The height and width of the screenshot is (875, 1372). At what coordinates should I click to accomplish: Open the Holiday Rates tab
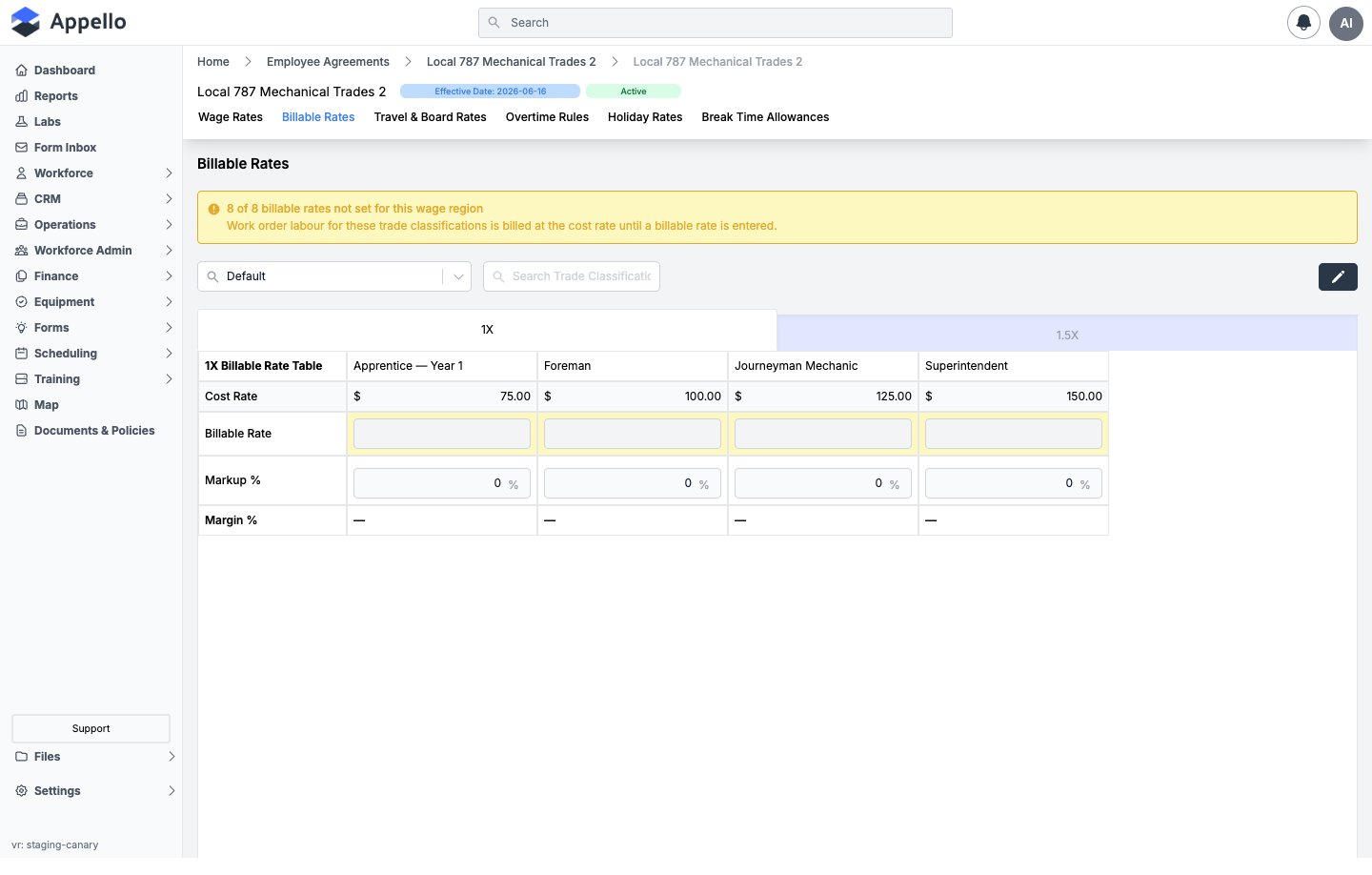tap(645, 117)
